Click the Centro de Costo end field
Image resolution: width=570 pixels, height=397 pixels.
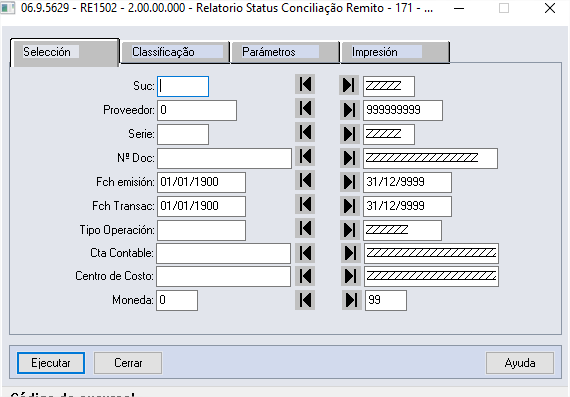click(x=431, y=277)
